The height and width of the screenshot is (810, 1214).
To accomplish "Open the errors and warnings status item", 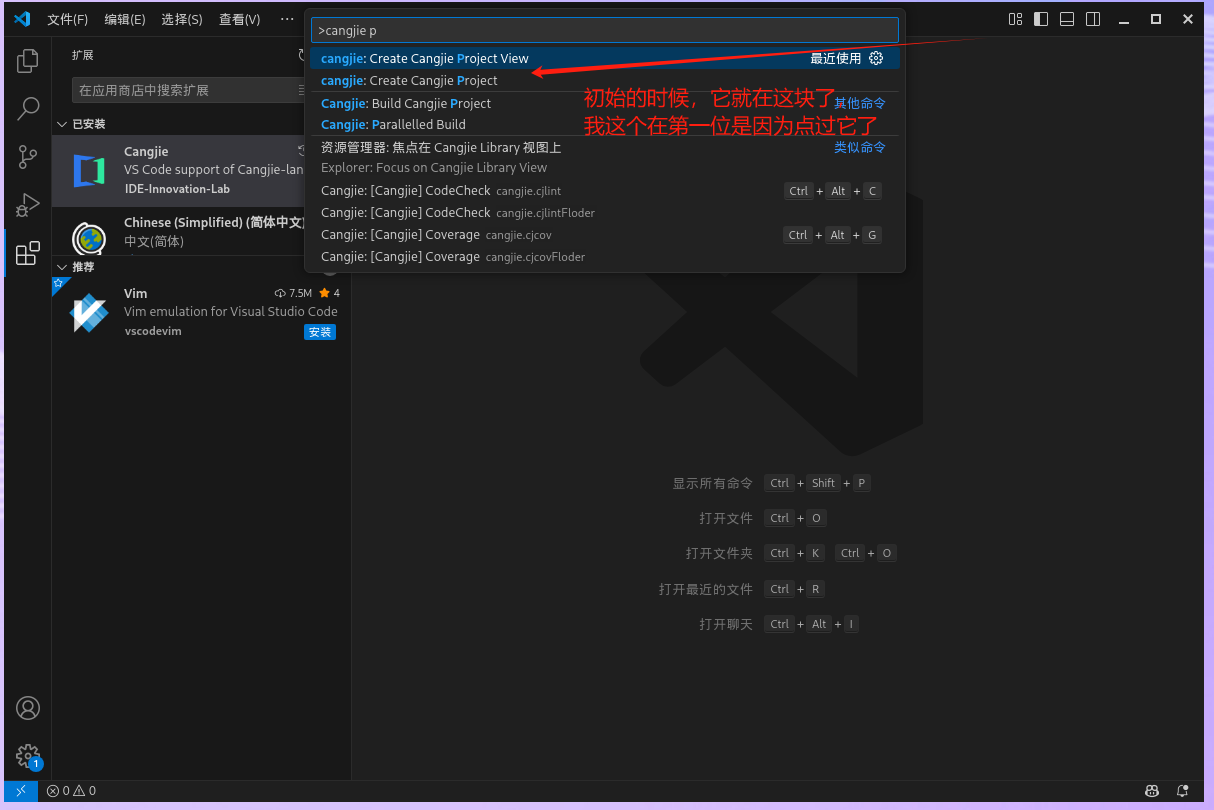I will (x=71, y=790).
